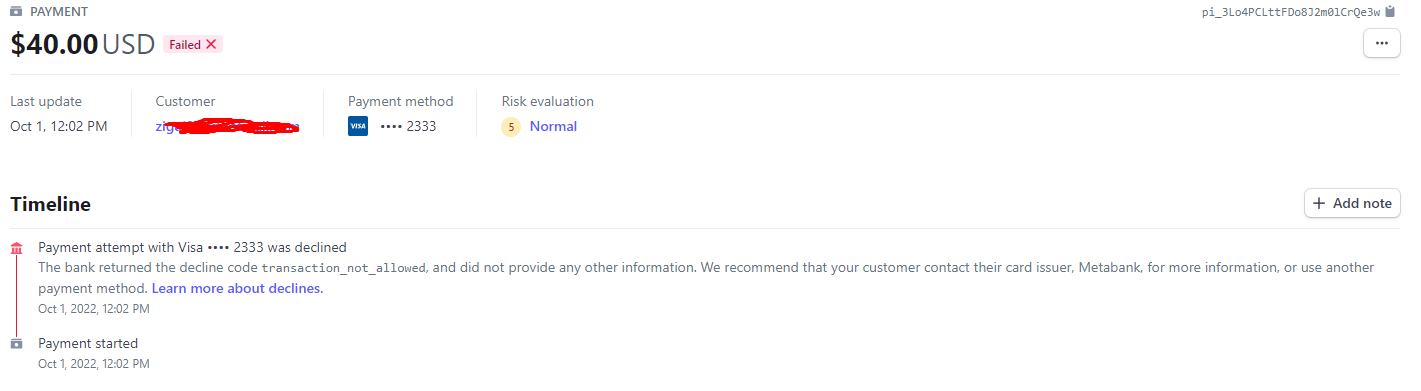Click the Normal risk evaluation link
The width and height of the screenshot is (1421, 391).
[553, 126]
